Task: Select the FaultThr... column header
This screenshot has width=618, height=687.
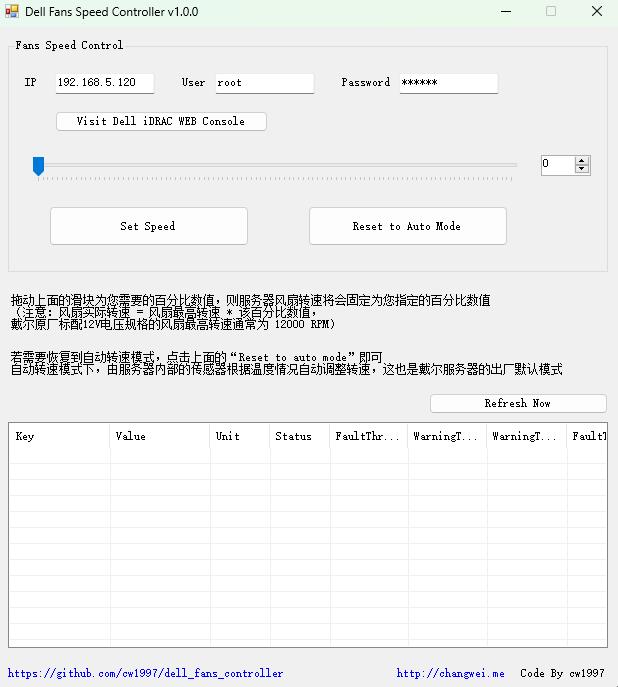Action: (x=369, y=436)
